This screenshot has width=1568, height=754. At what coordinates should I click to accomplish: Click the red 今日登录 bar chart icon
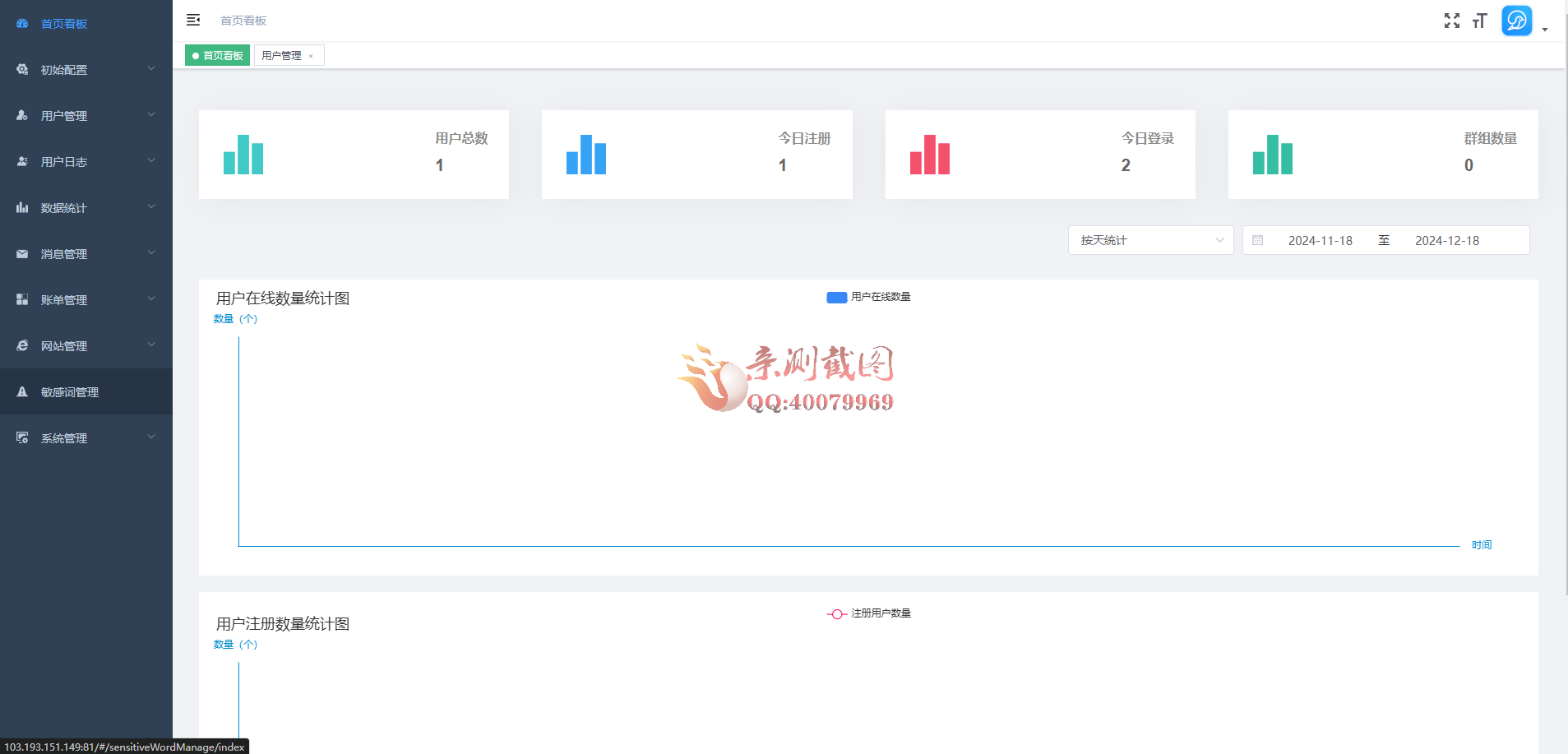(x=930, y=155)
